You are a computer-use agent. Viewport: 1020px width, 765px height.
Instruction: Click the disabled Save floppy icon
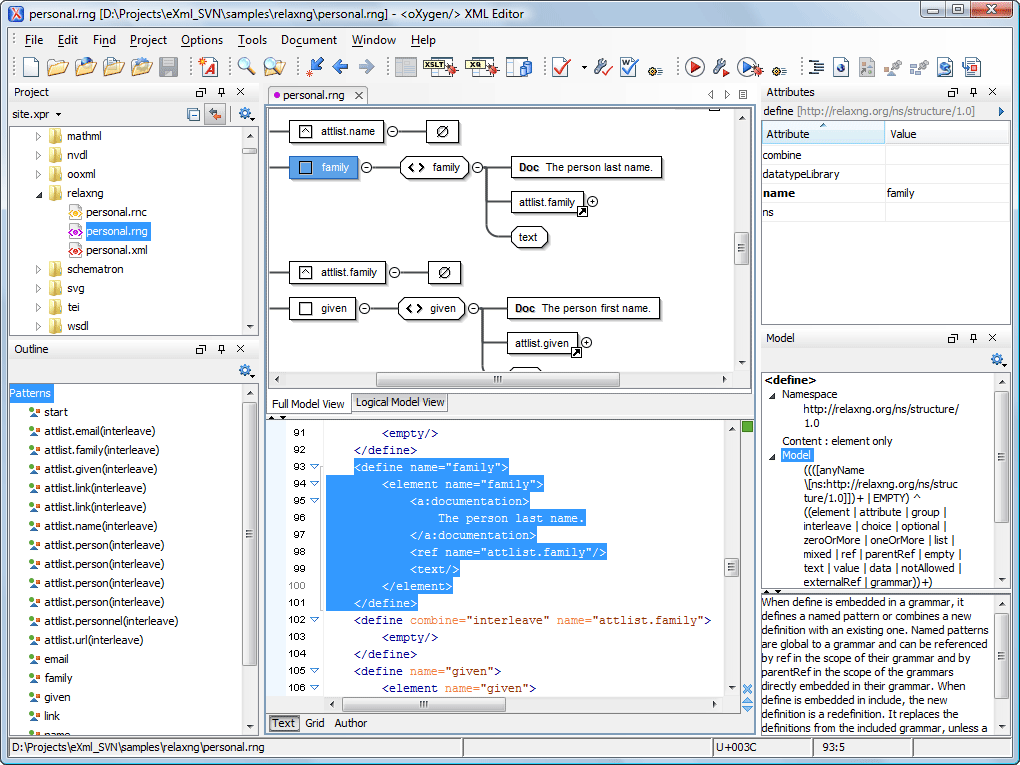[168, 67]
